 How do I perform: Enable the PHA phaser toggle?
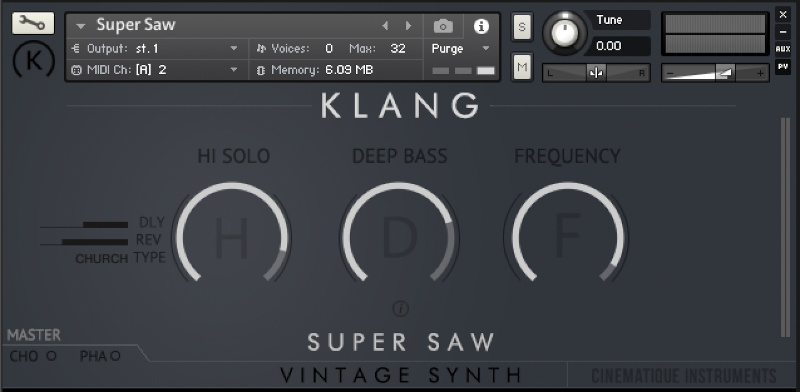click(116, 356)
